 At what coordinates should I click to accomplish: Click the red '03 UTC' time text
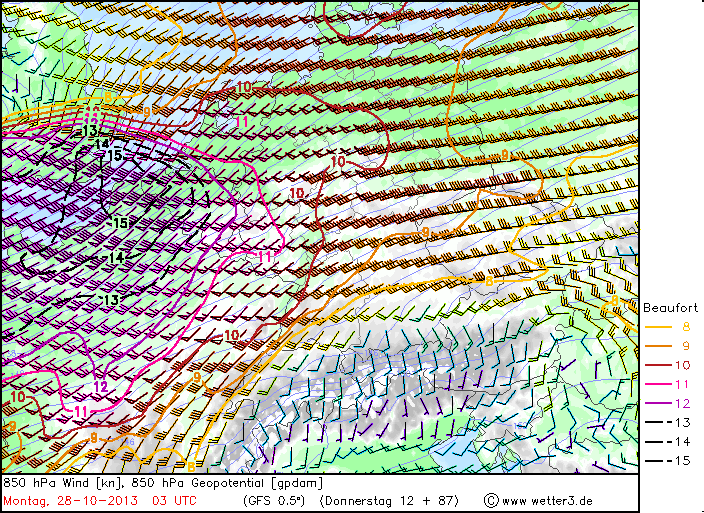click(174, 501)
